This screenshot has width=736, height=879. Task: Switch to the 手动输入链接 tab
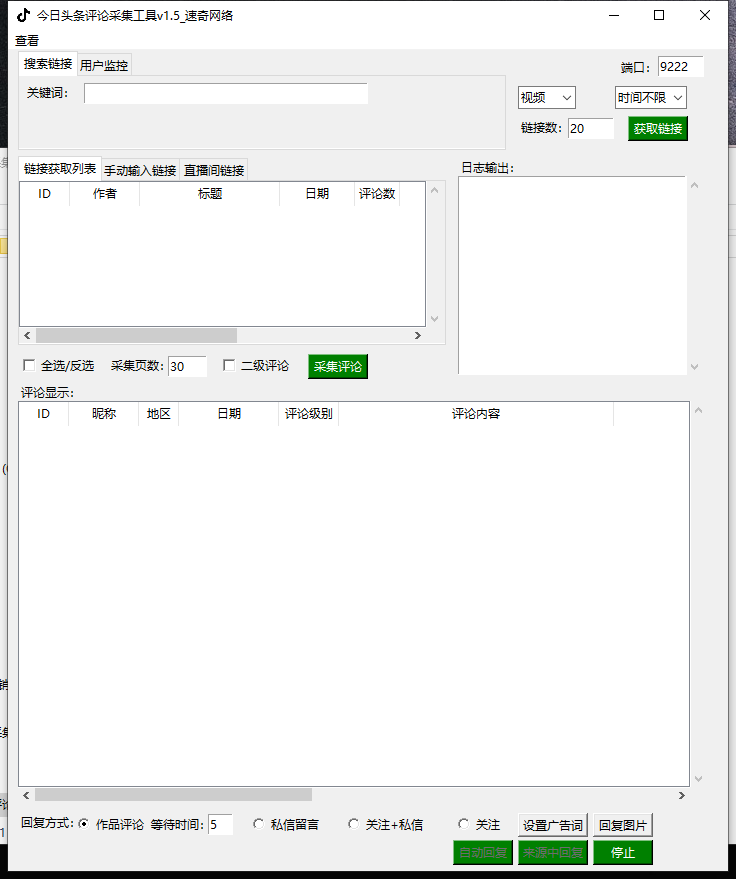pyautogui.click(x=140, y=170)
